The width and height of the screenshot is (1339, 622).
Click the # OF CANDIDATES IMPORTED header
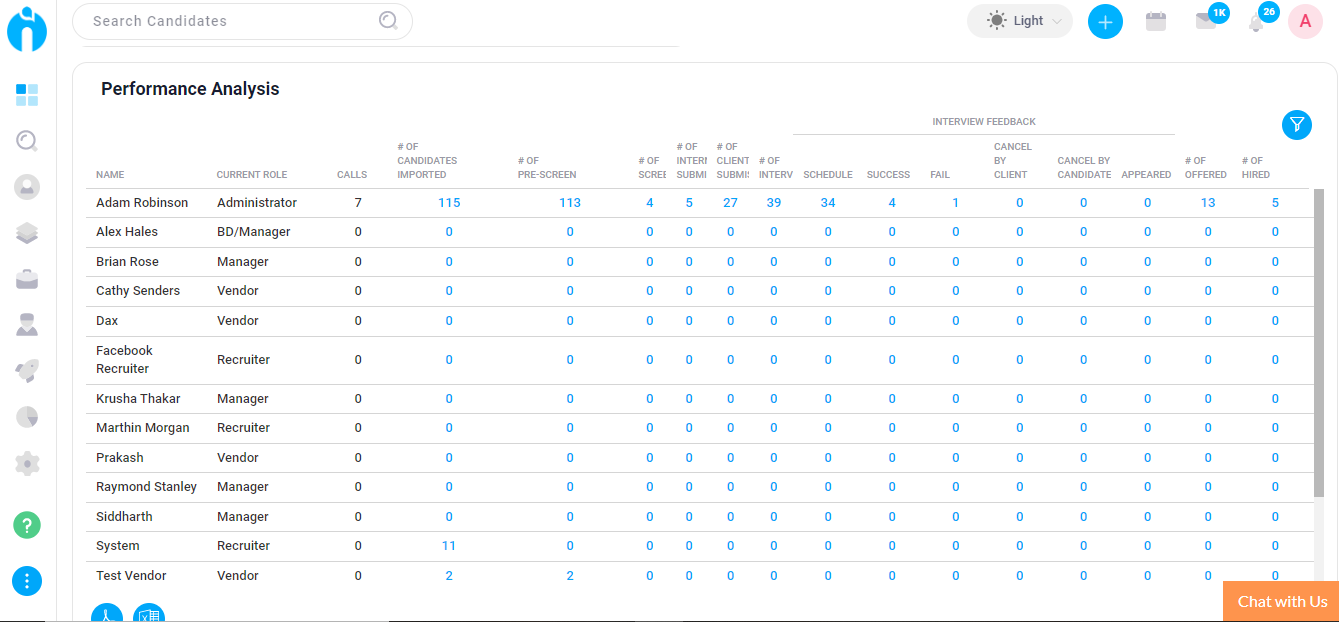coord(427,161)
